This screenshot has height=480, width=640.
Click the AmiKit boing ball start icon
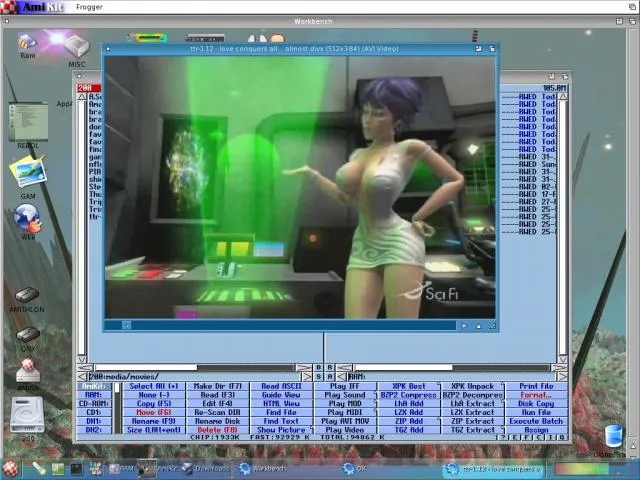[11, 468]
